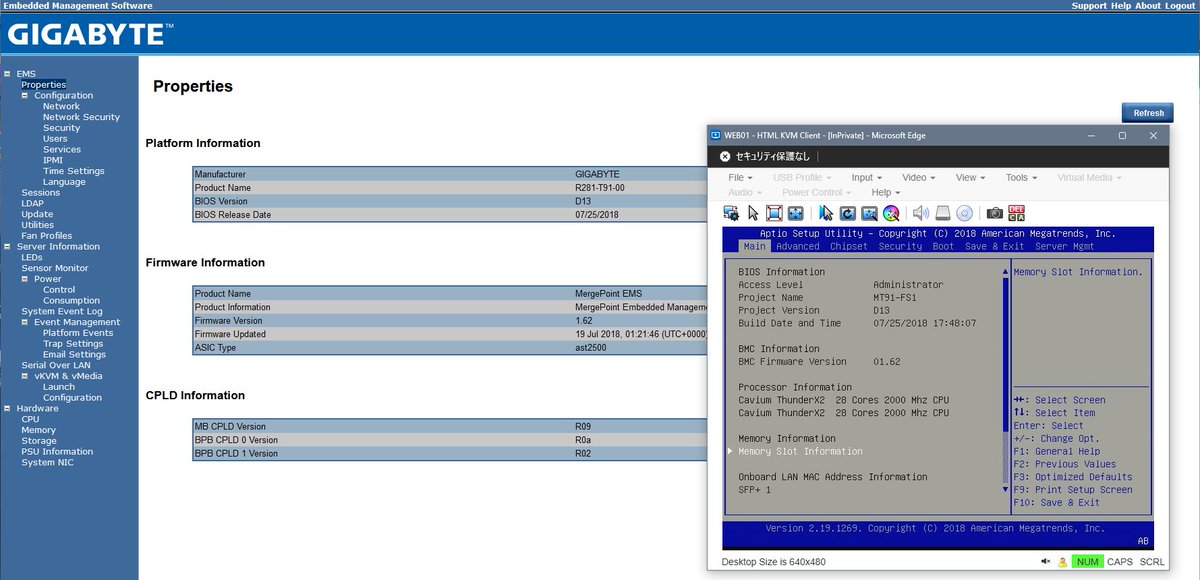Click the muted speaker icon in KVM status bar
Viewport: 1200px width, 580px height.
[x=1047, y=562]
